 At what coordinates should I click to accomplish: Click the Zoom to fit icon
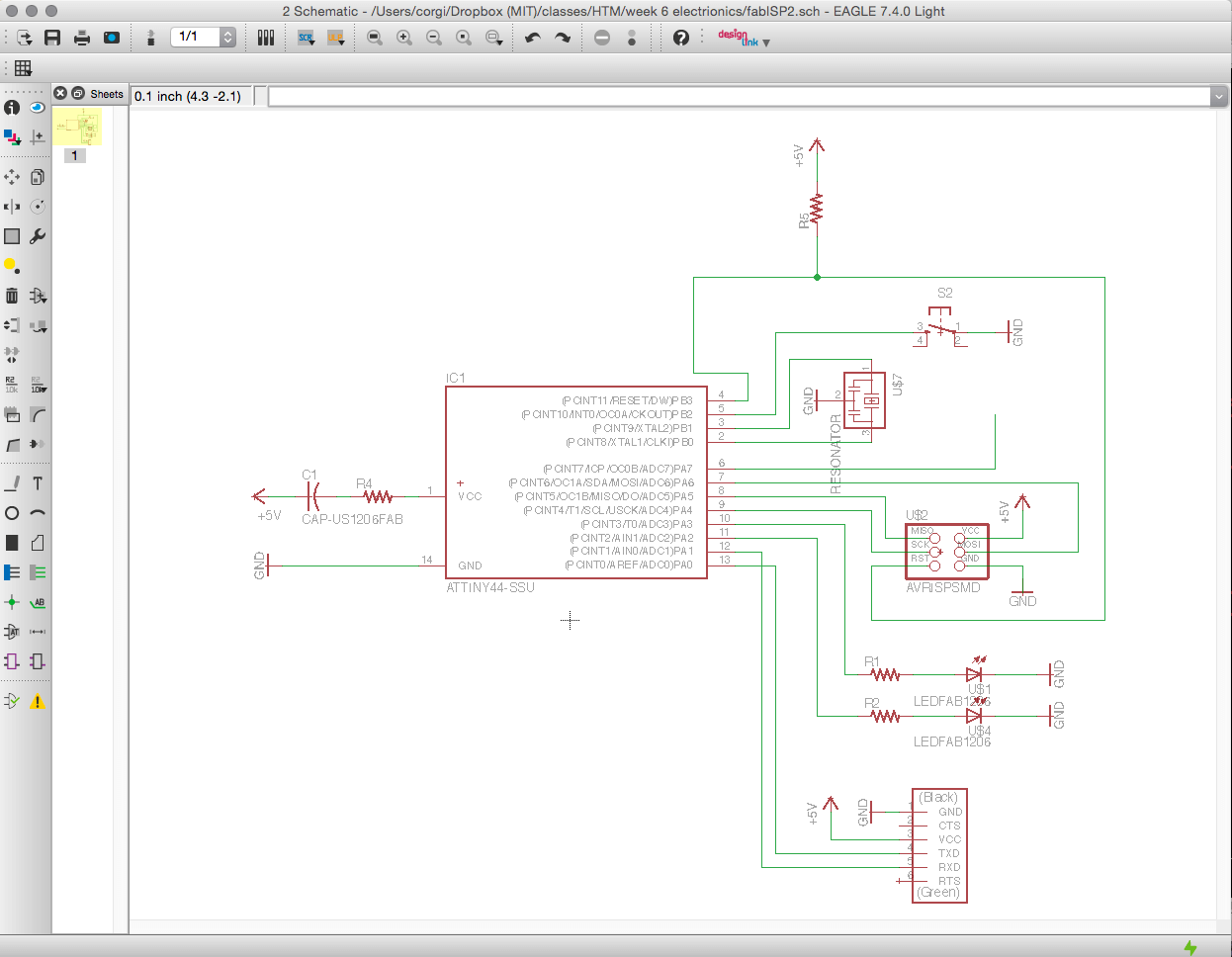coord(375,38)
